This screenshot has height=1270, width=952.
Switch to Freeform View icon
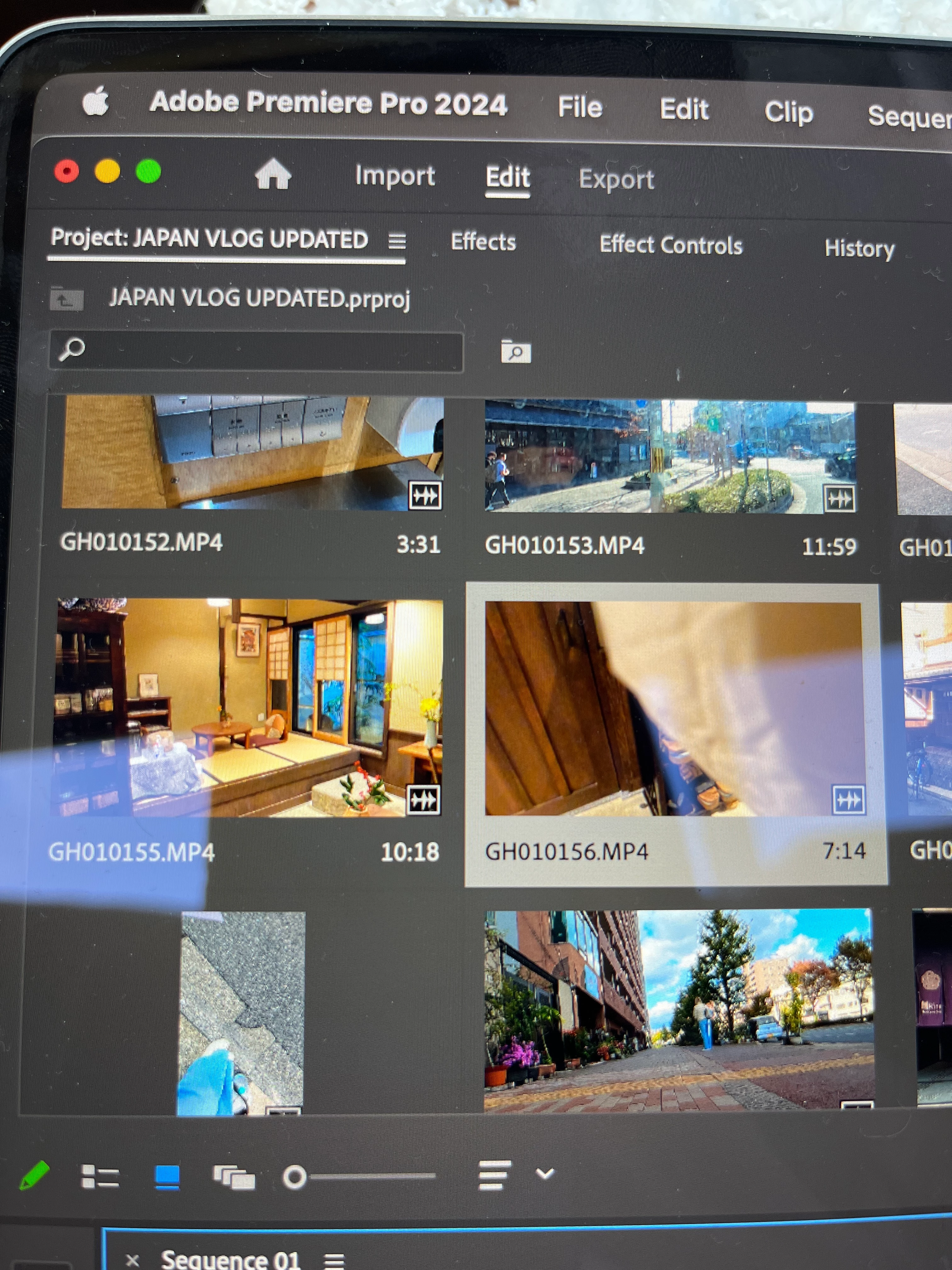(x=234, y=1177)
